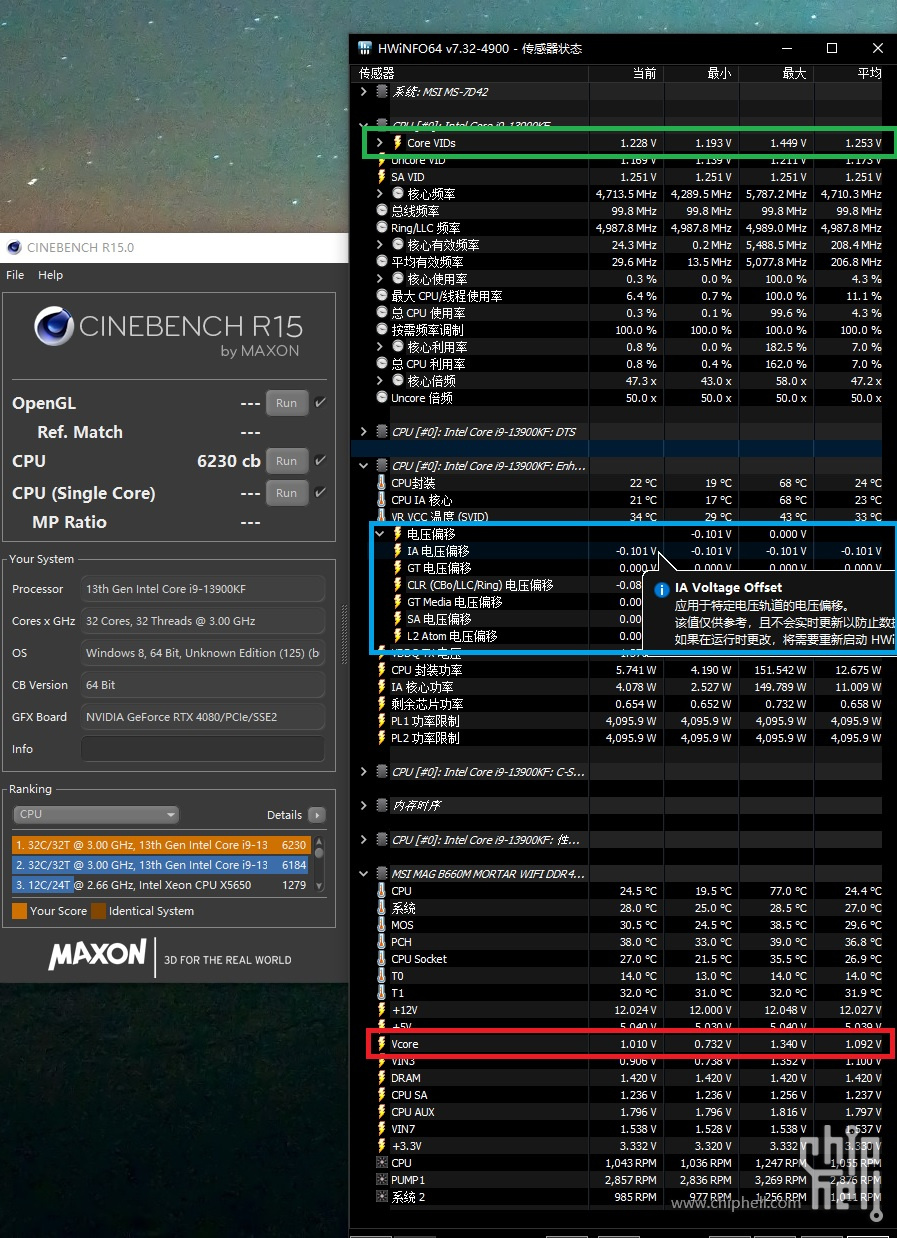The width and height of the screenshot is (897, 1238).
Task: Run the CPU (Single Core) benchmark
Action: tap(287, 493)
